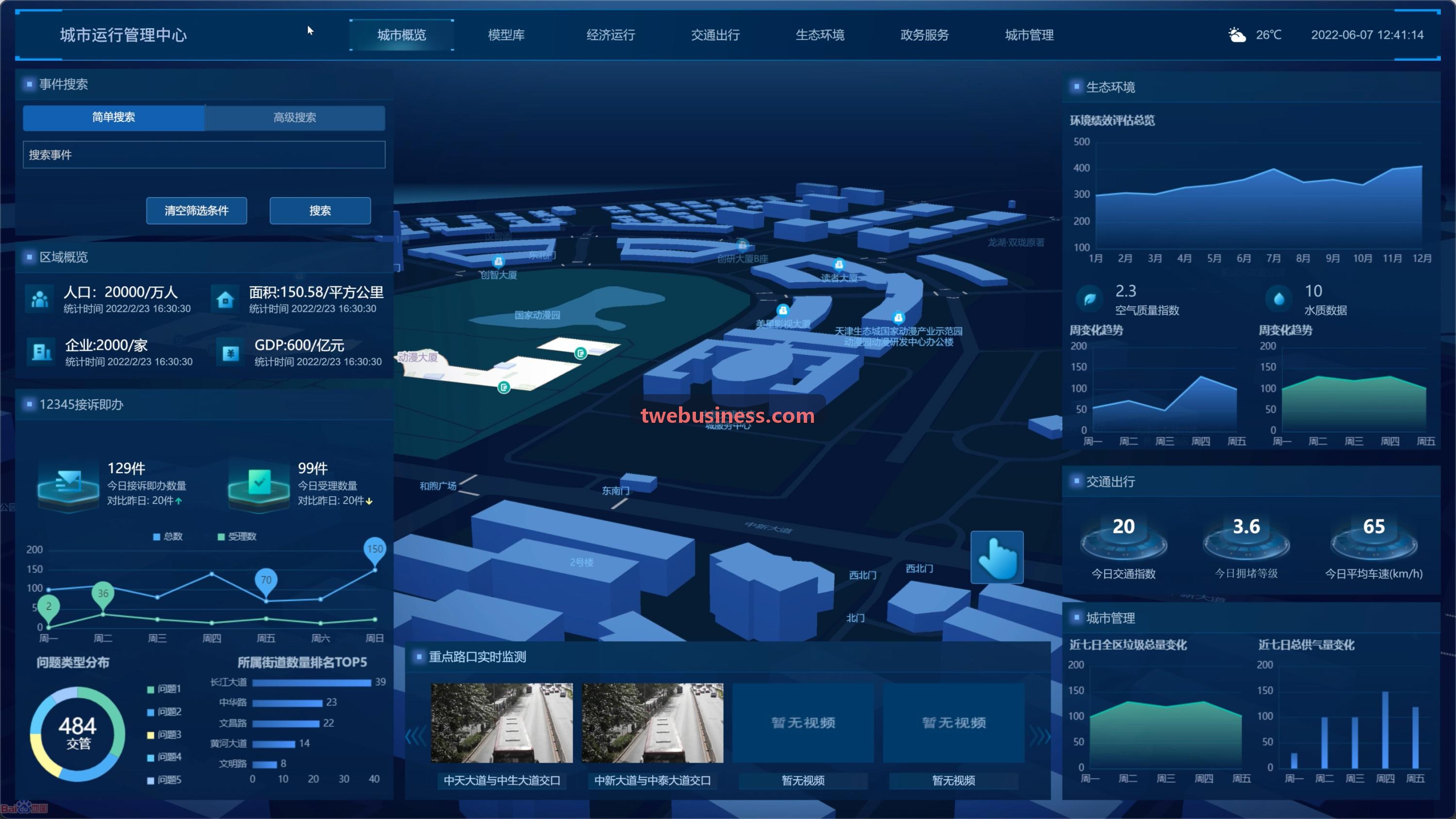The width and height of the screenshot is (1456, 819).
Task: Show previous intersection videos arrow
Action: (415, 736)
